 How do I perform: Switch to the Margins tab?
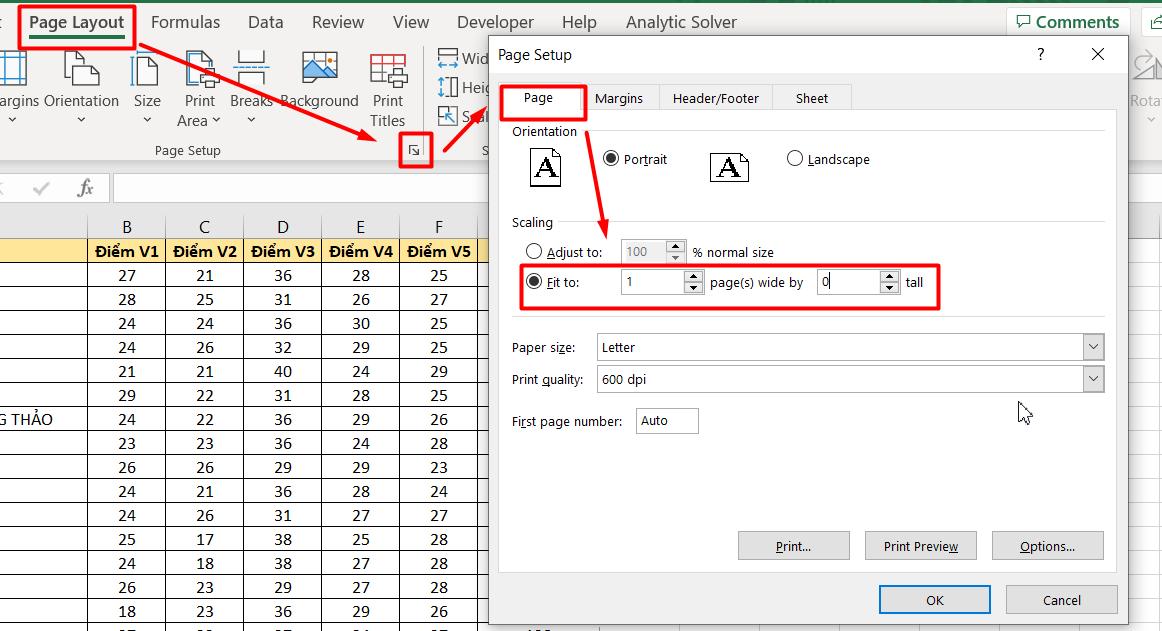618,98
